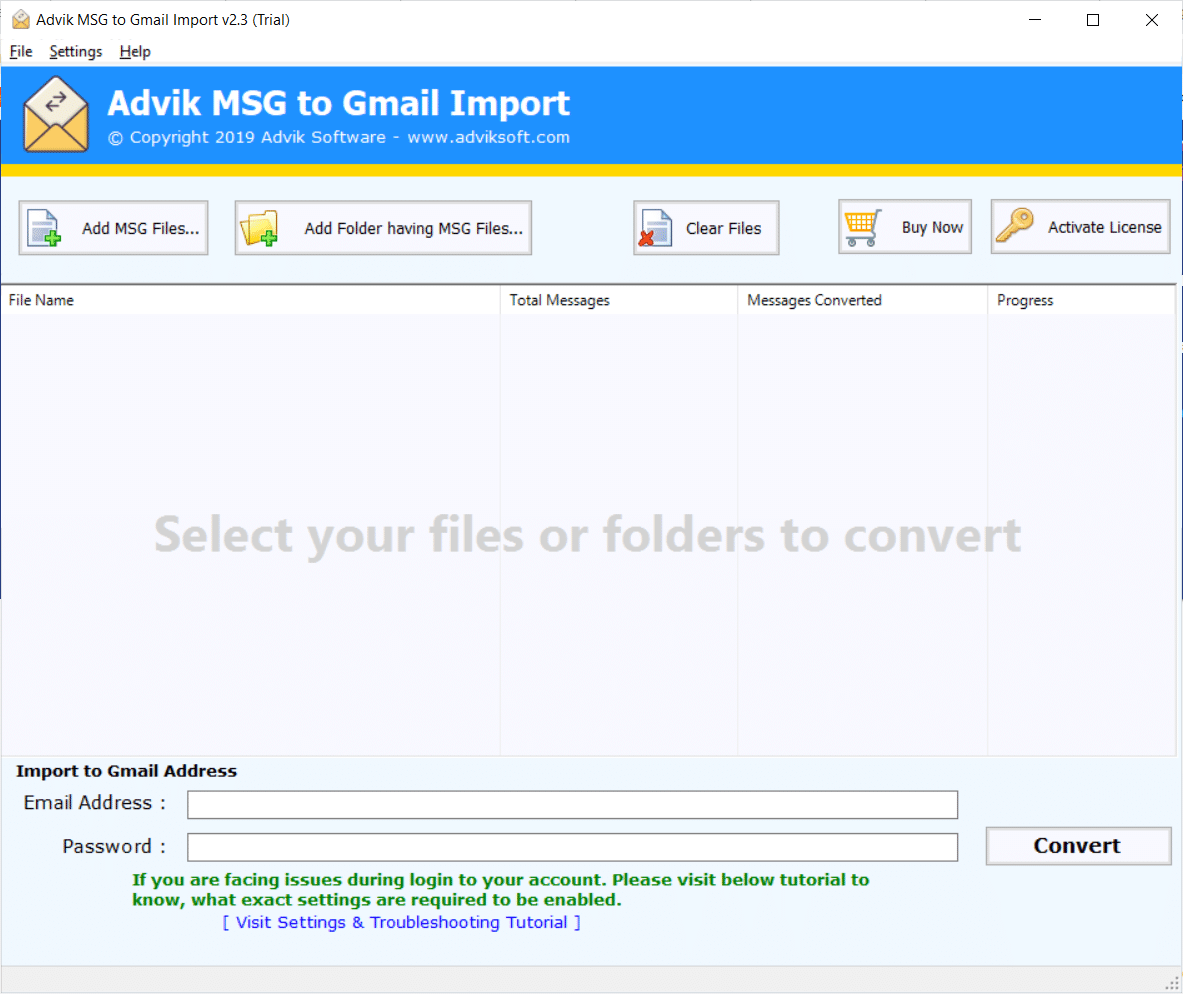1183x994 pixels.
Task: Focus the Email Address input field
Action: point(573,805)
